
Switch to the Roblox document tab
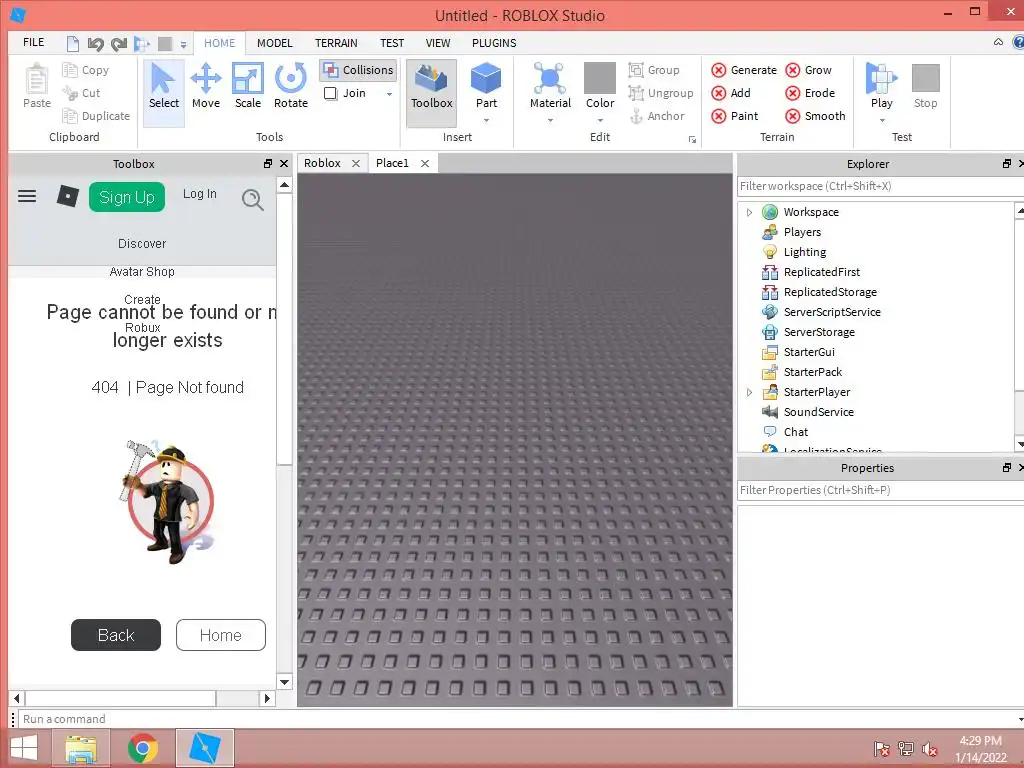point(323,163)
